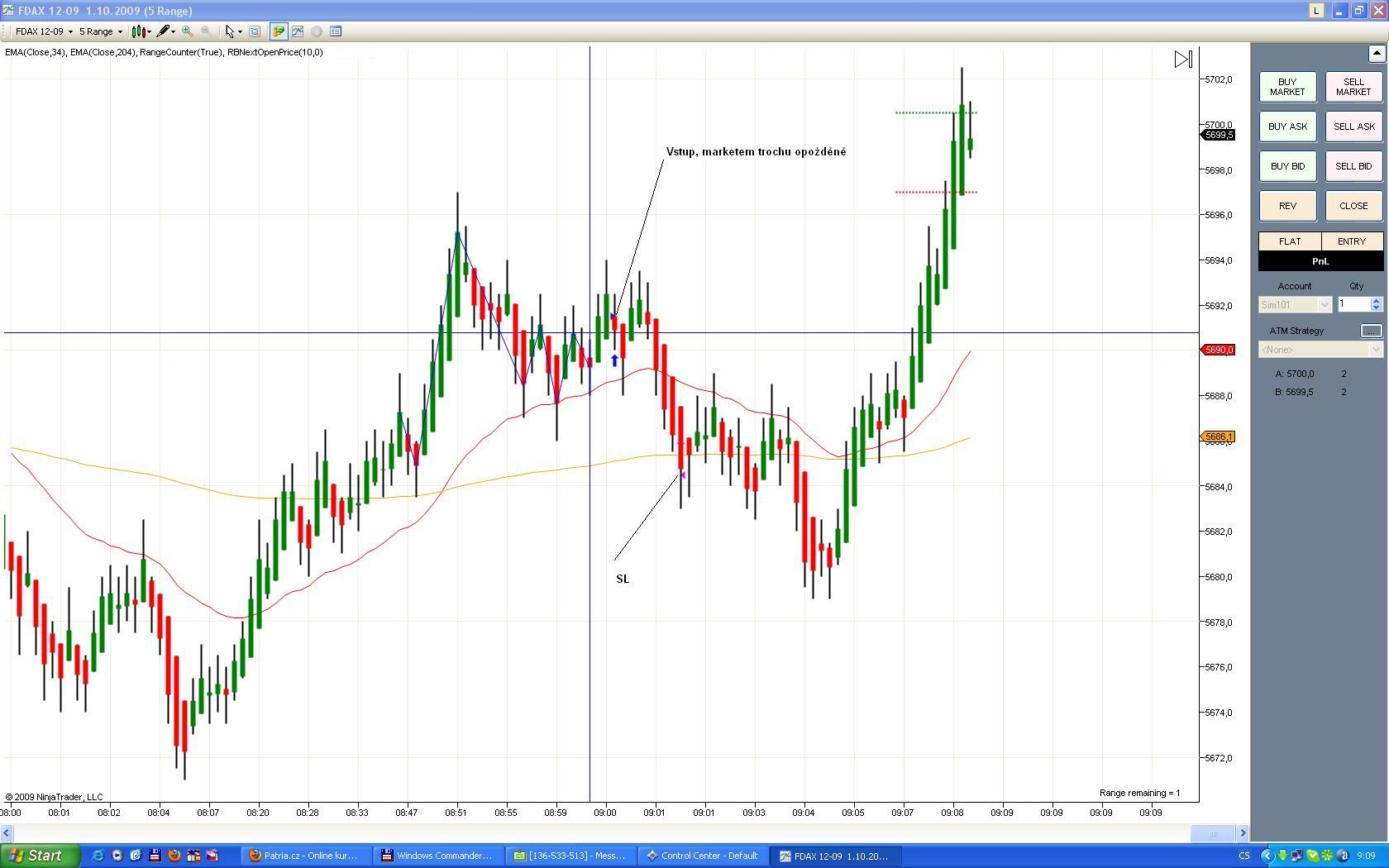Click the FLAT position status cell
Screen dimensions: 1389x868
1290,241
